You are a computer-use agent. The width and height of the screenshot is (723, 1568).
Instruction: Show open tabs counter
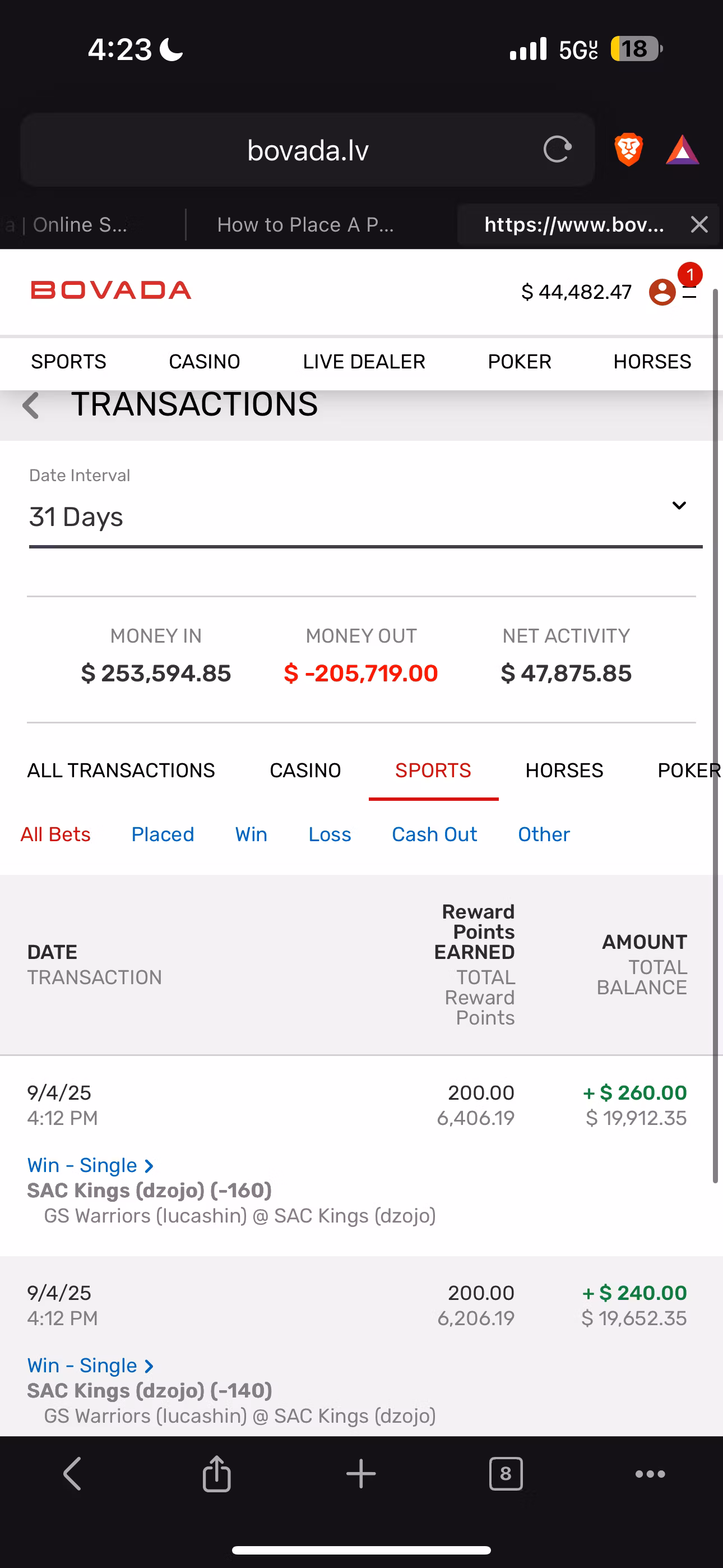(x=505, y=1474)
